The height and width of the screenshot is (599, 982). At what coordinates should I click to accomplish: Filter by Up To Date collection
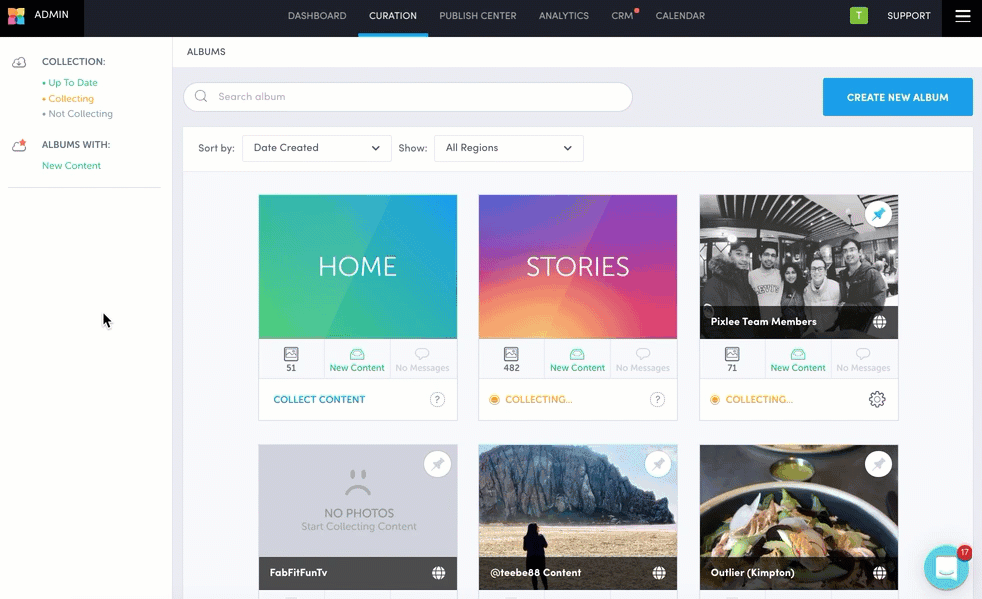[72, 83]
